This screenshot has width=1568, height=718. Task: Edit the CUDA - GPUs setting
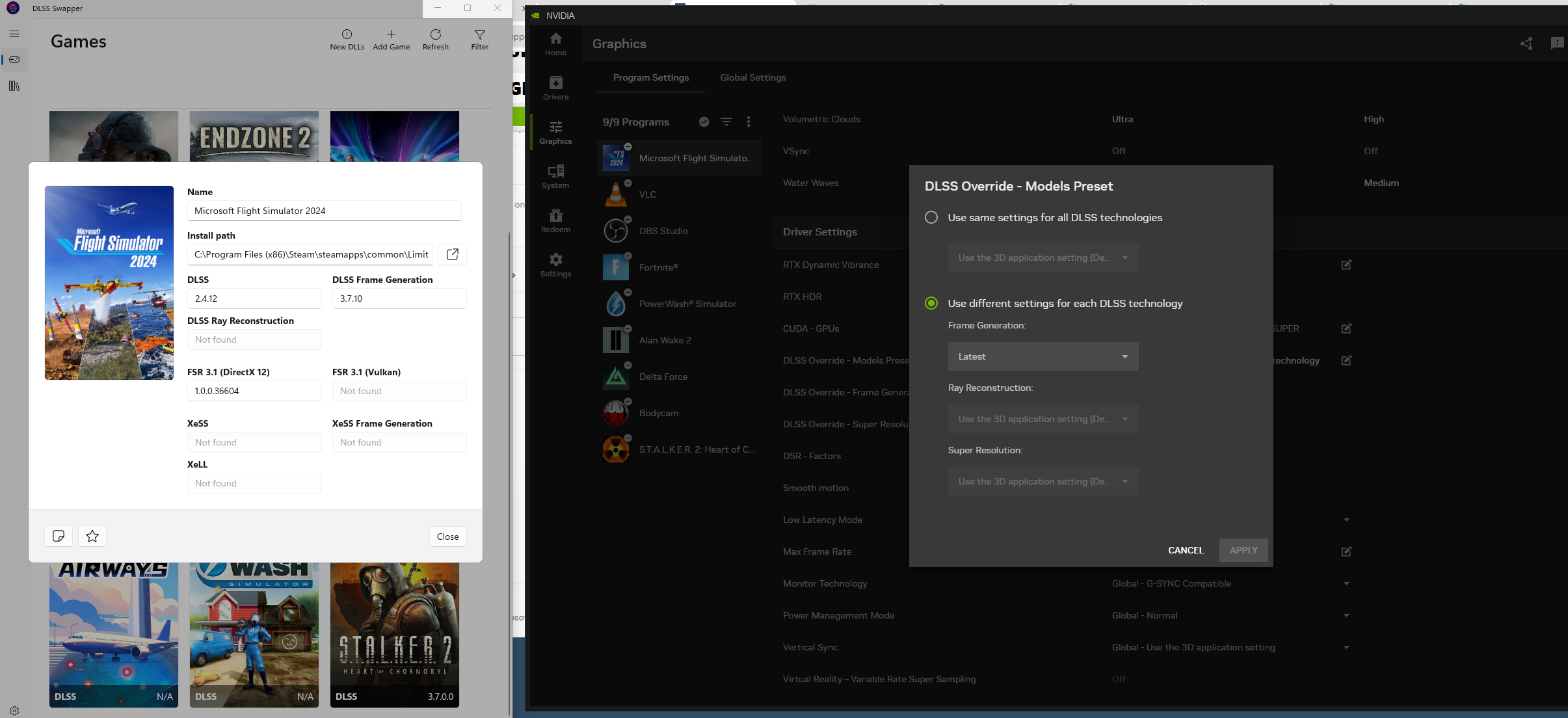point(1346,328)
